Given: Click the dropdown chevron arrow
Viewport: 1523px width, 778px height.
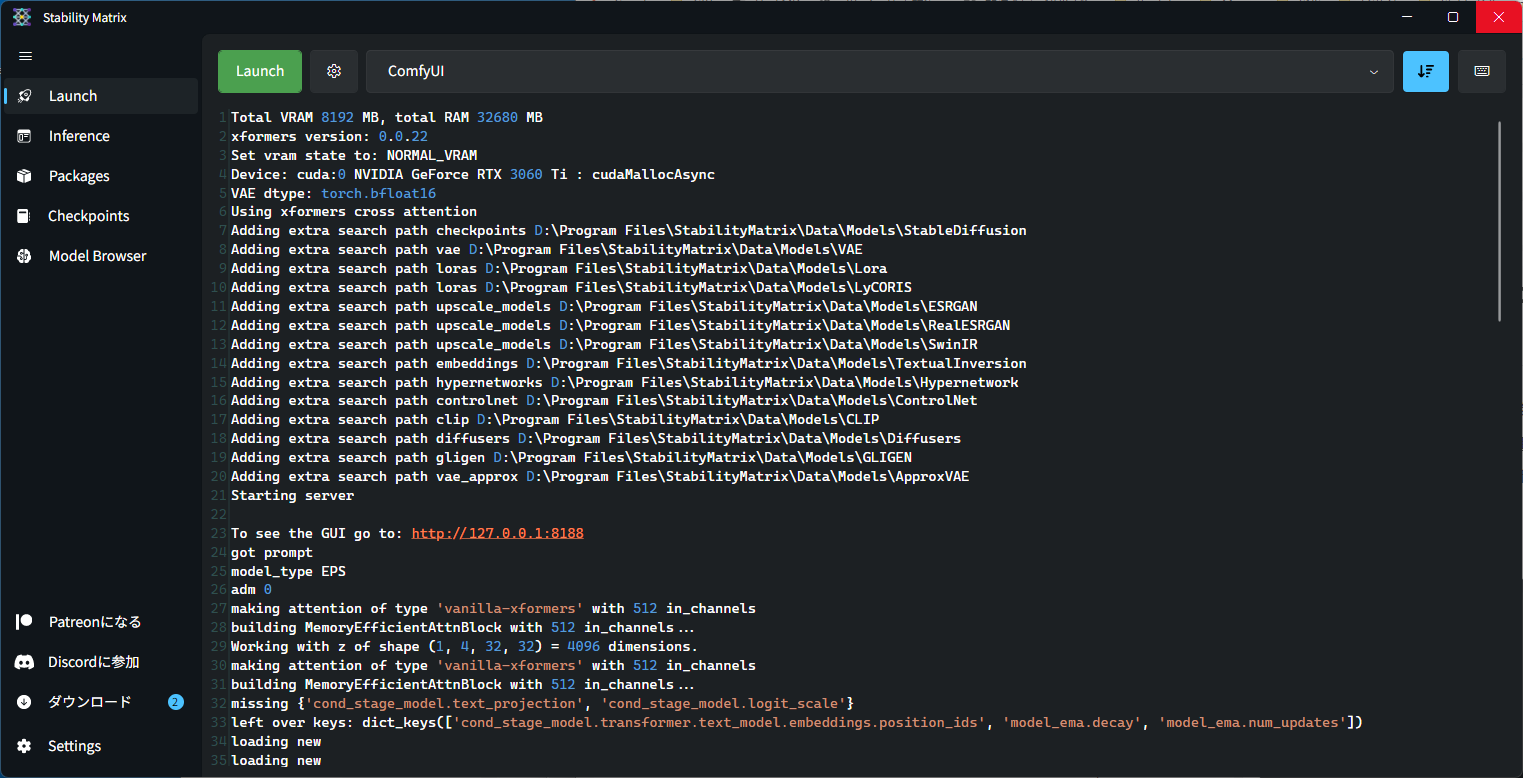Looking at the screenshot, I should (x=1374, y=72).
